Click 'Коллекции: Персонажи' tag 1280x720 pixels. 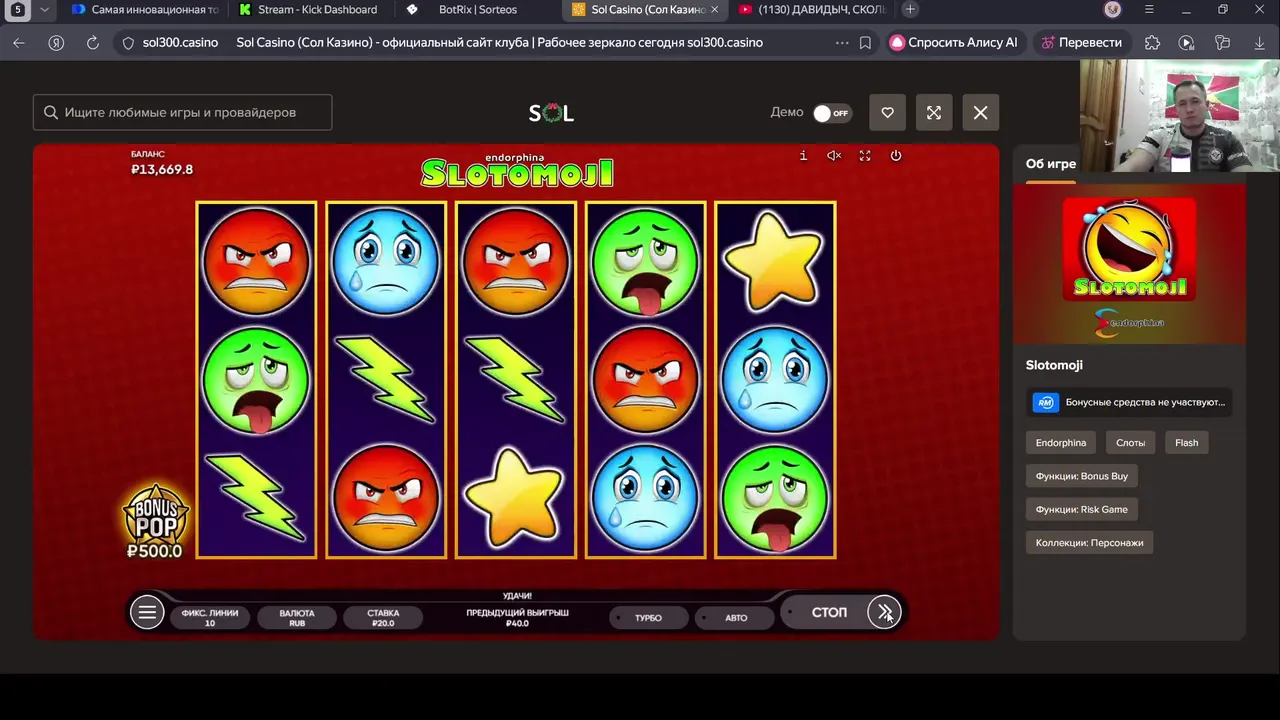tap(1090, 543)
